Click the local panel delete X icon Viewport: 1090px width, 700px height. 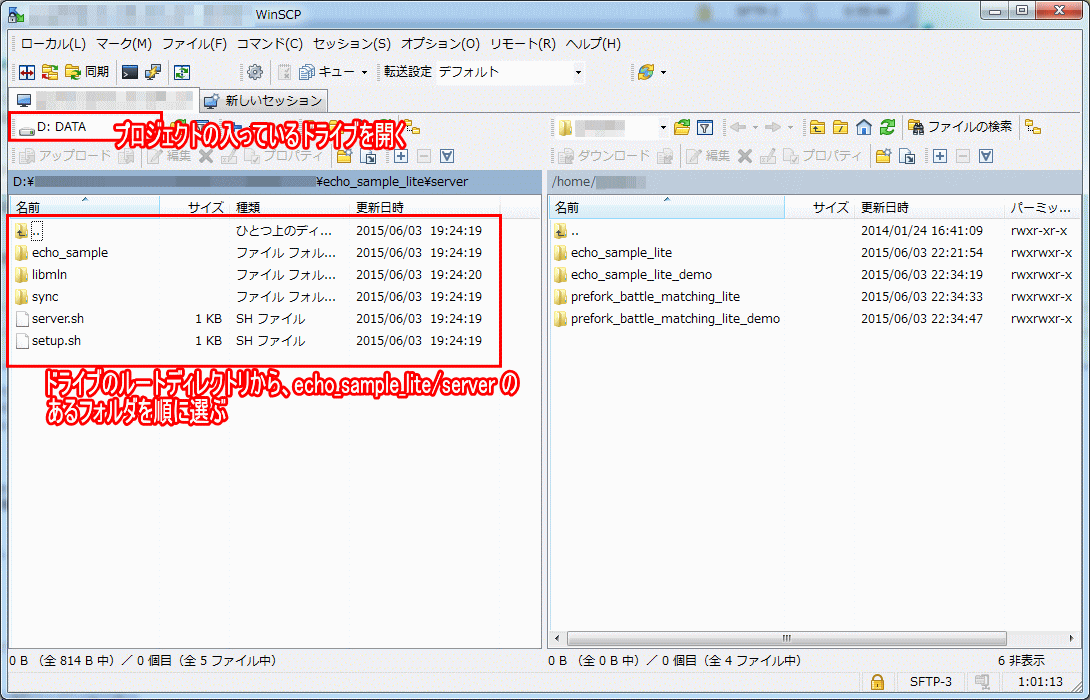coord(206,156)
